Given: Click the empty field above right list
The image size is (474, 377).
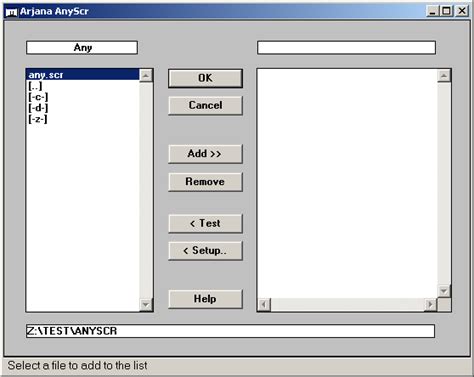Looking at the screenshot, I should click(x=346, y=47).
